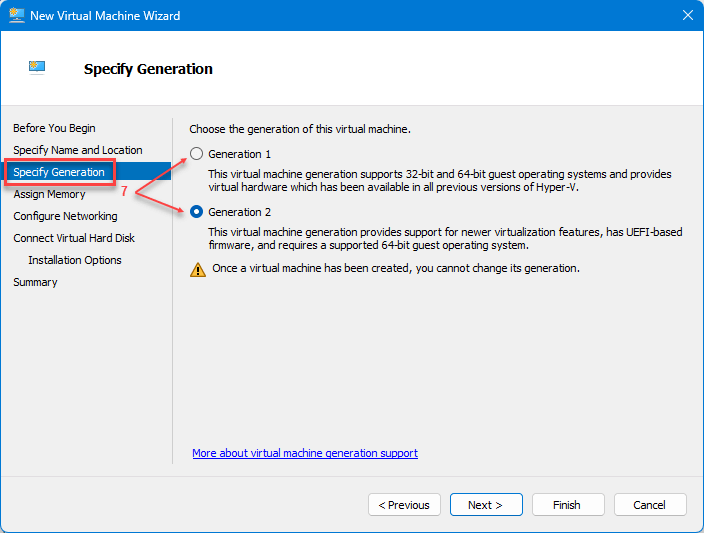Jump to the Summary step
This screenshot has height=533, width=704.
(35, 282)
